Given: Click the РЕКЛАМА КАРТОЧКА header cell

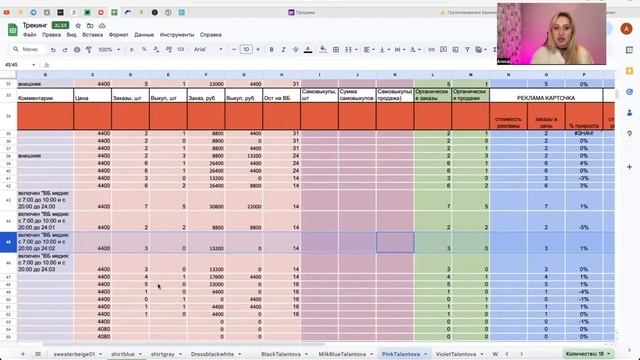Looking at the screenshot, I should tap(546, 95).
